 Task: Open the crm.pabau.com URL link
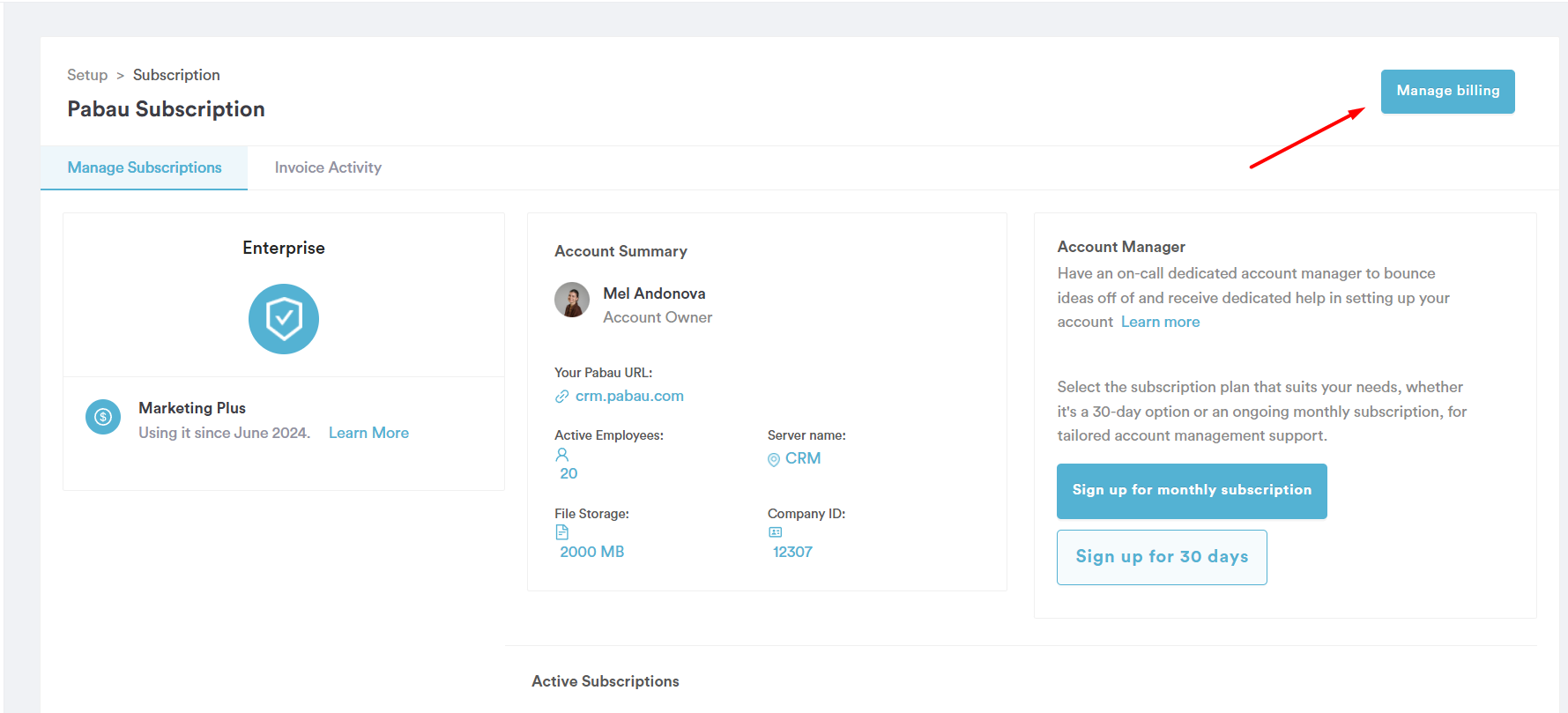click(x=629, y=396)
